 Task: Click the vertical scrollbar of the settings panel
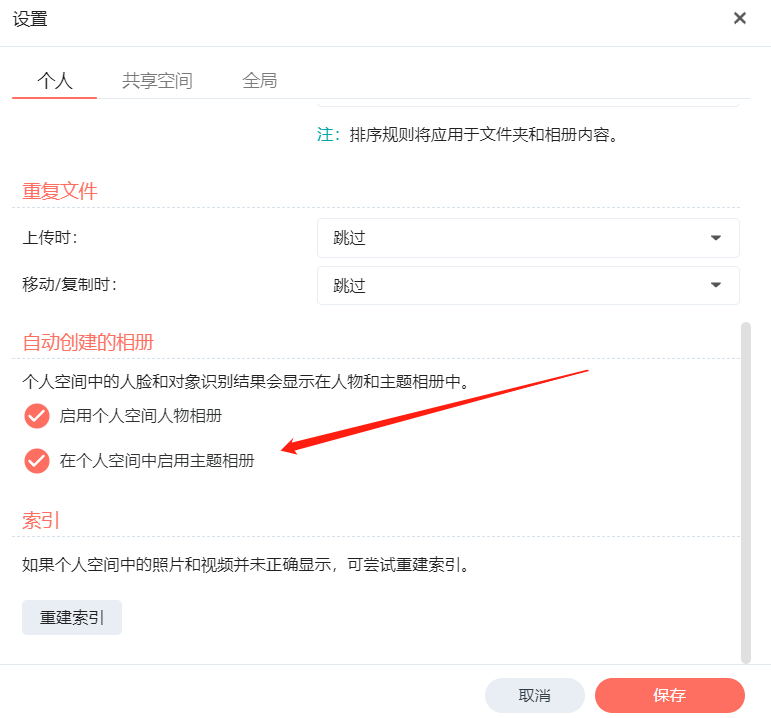click(x=746, y=493)
